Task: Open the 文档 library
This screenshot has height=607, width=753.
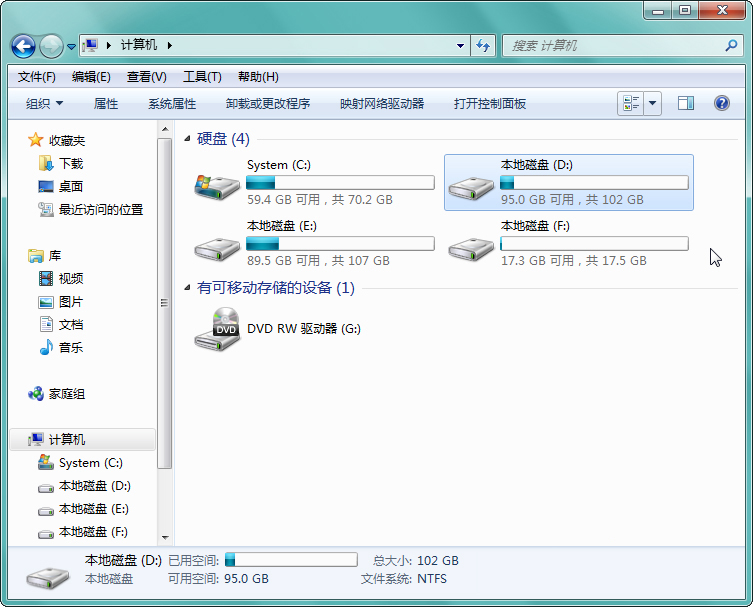Action: 61,325
